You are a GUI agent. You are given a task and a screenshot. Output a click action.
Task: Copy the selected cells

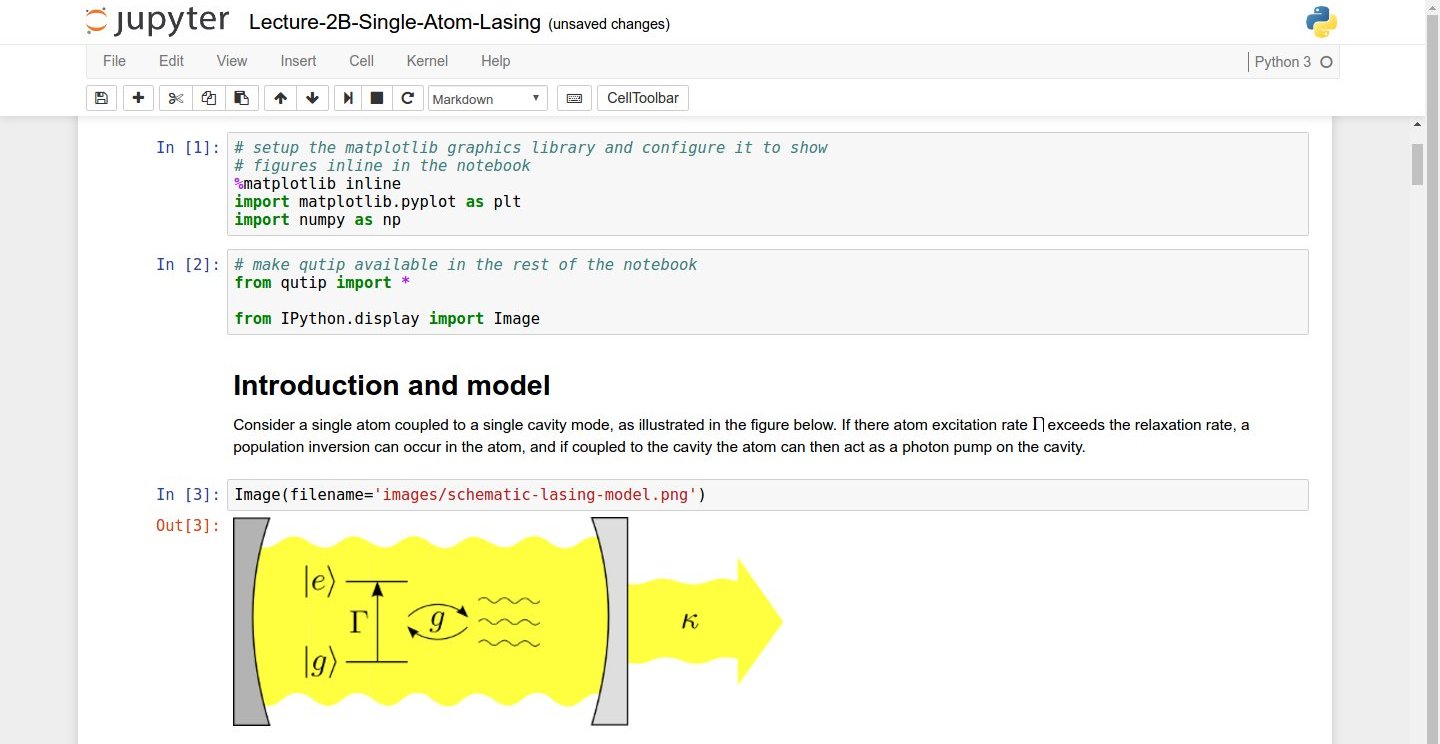point(208,98)
